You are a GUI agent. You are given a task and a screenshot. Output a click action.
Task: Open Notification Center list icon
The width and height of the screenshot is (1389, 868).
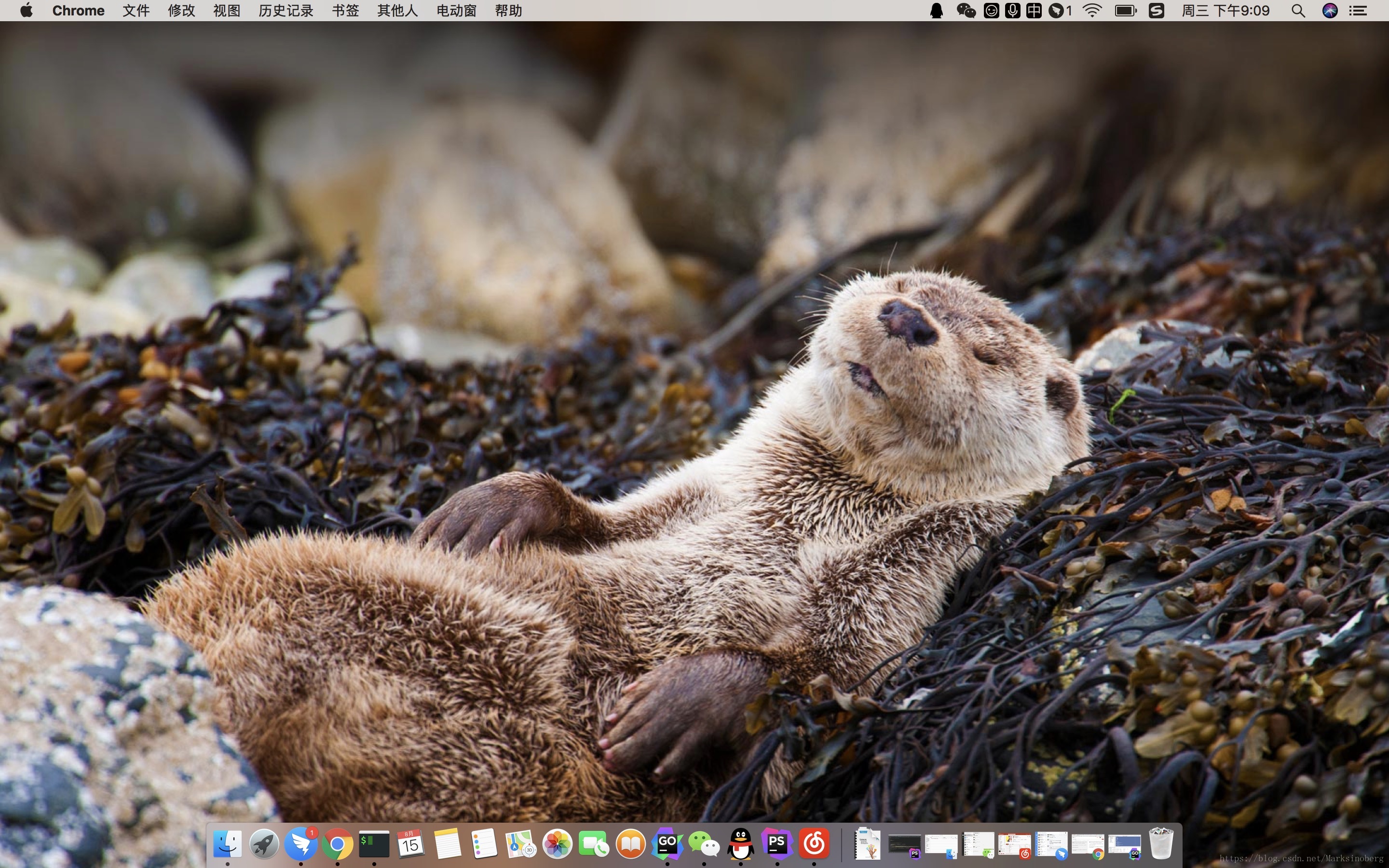(1358, 10)
